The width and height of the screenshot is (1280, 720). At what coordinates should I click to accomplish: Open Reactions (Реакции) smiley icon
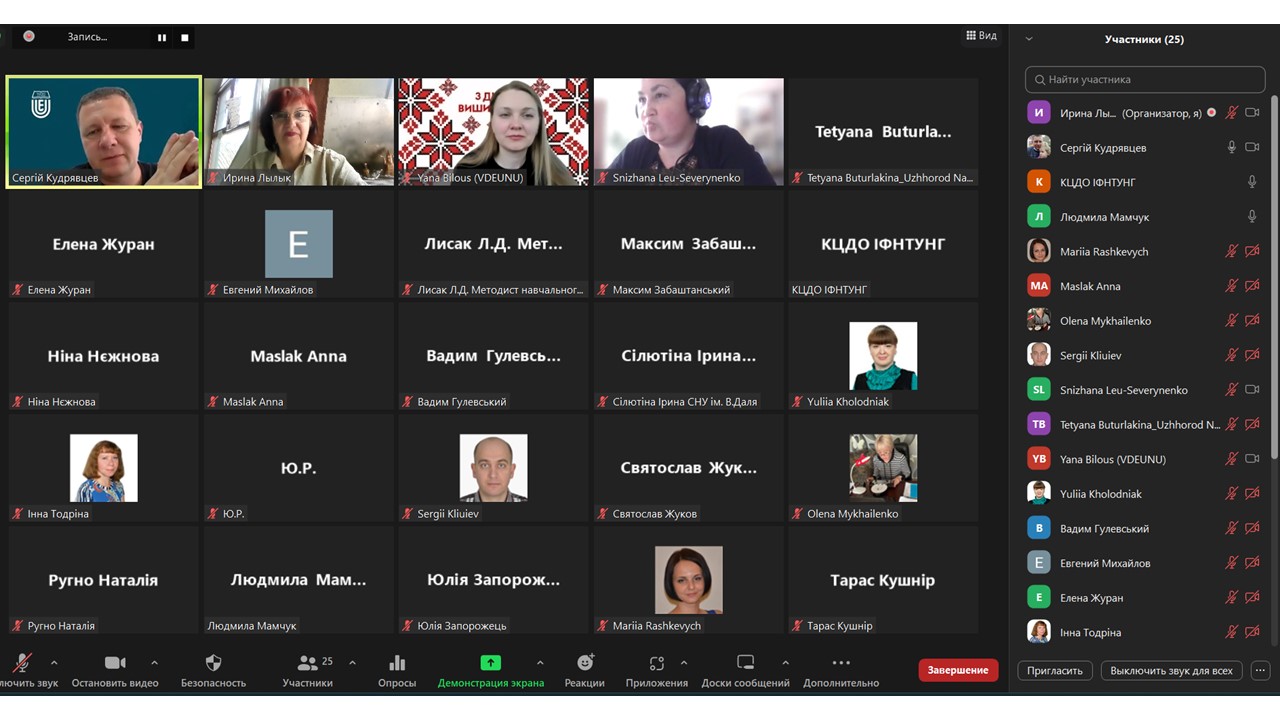click(x=585, y=663)
